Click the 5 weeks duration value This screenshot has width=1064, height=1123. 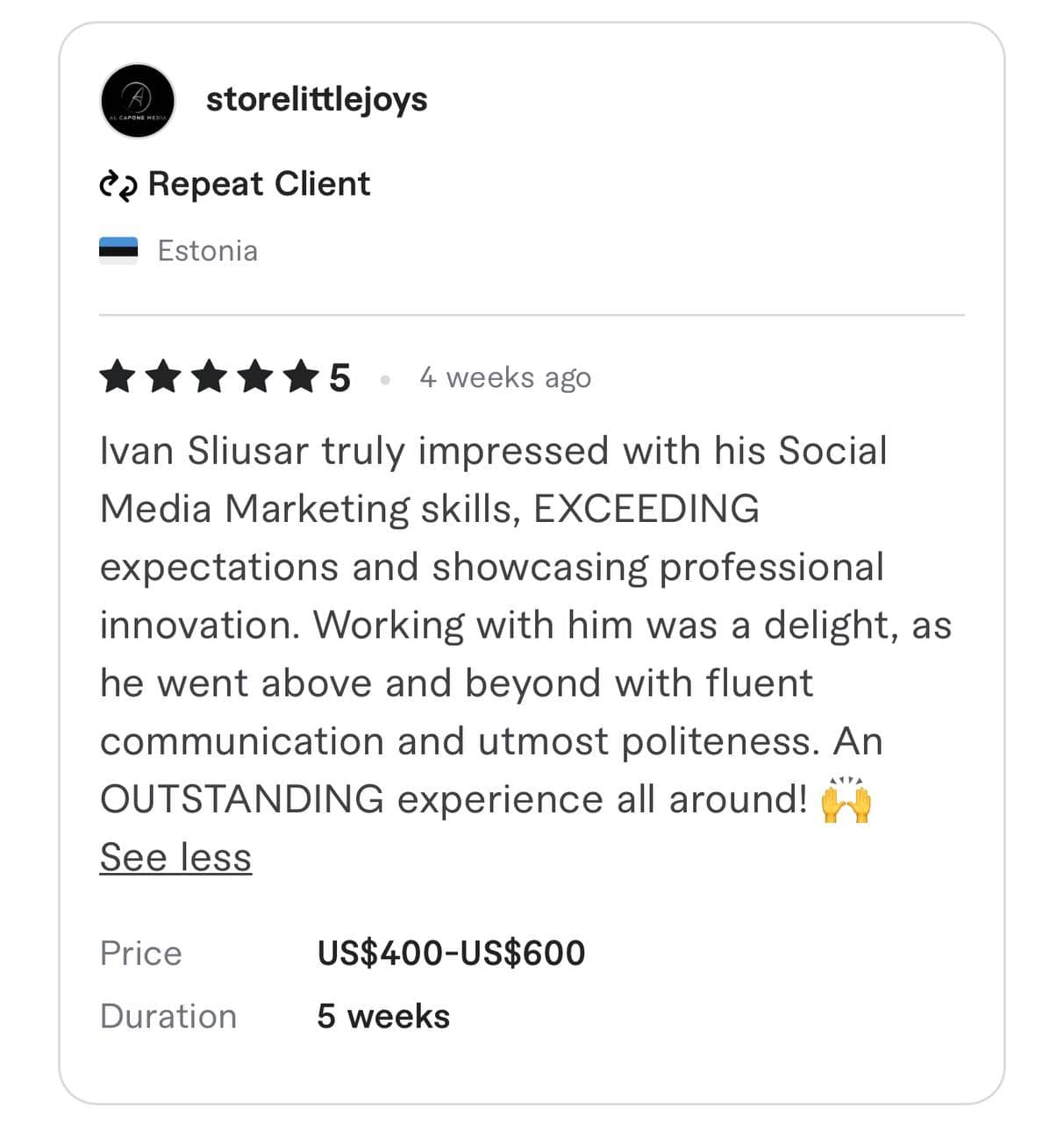tap(383, 1016)
